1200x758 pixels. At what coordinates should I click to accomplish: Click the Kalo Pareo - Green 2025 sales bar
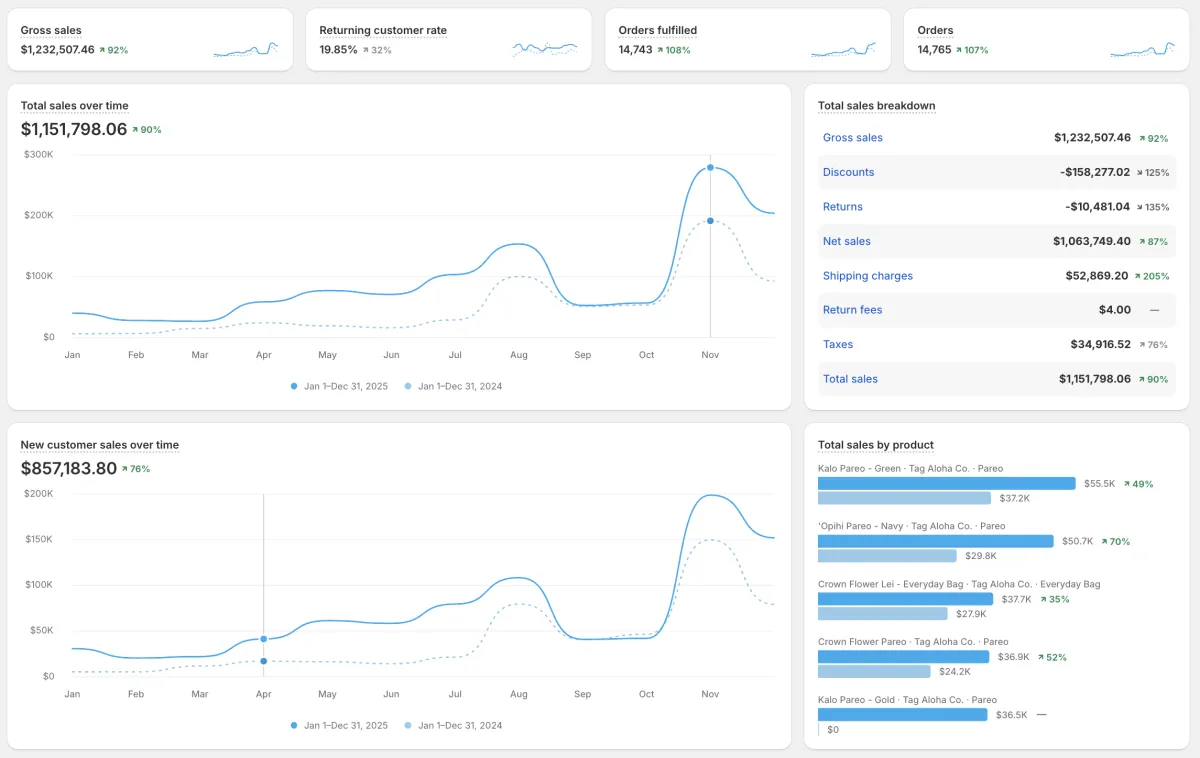coord(947,483)
